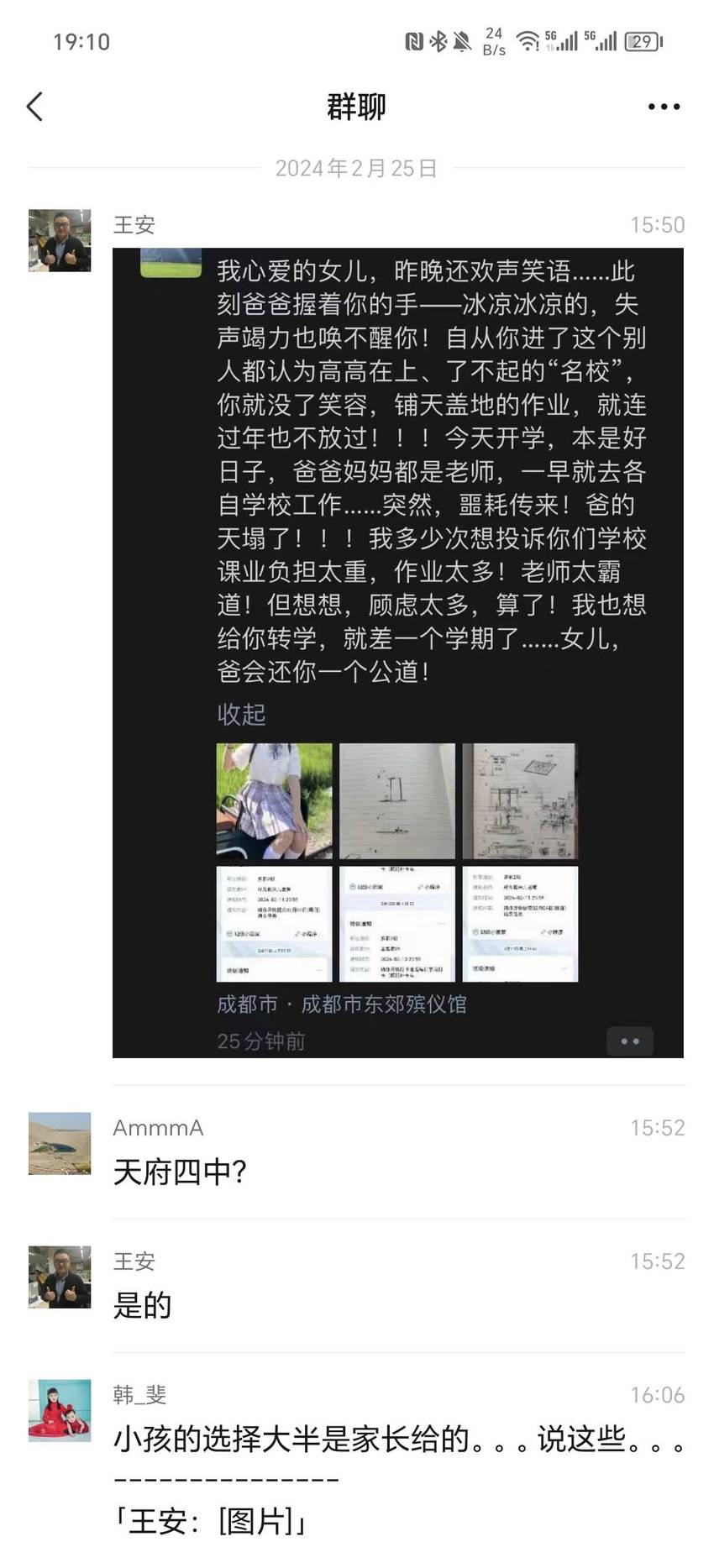Open the bottom-left homework screenshot thumbnail
714x1568 pixels.
pos(274,924)
